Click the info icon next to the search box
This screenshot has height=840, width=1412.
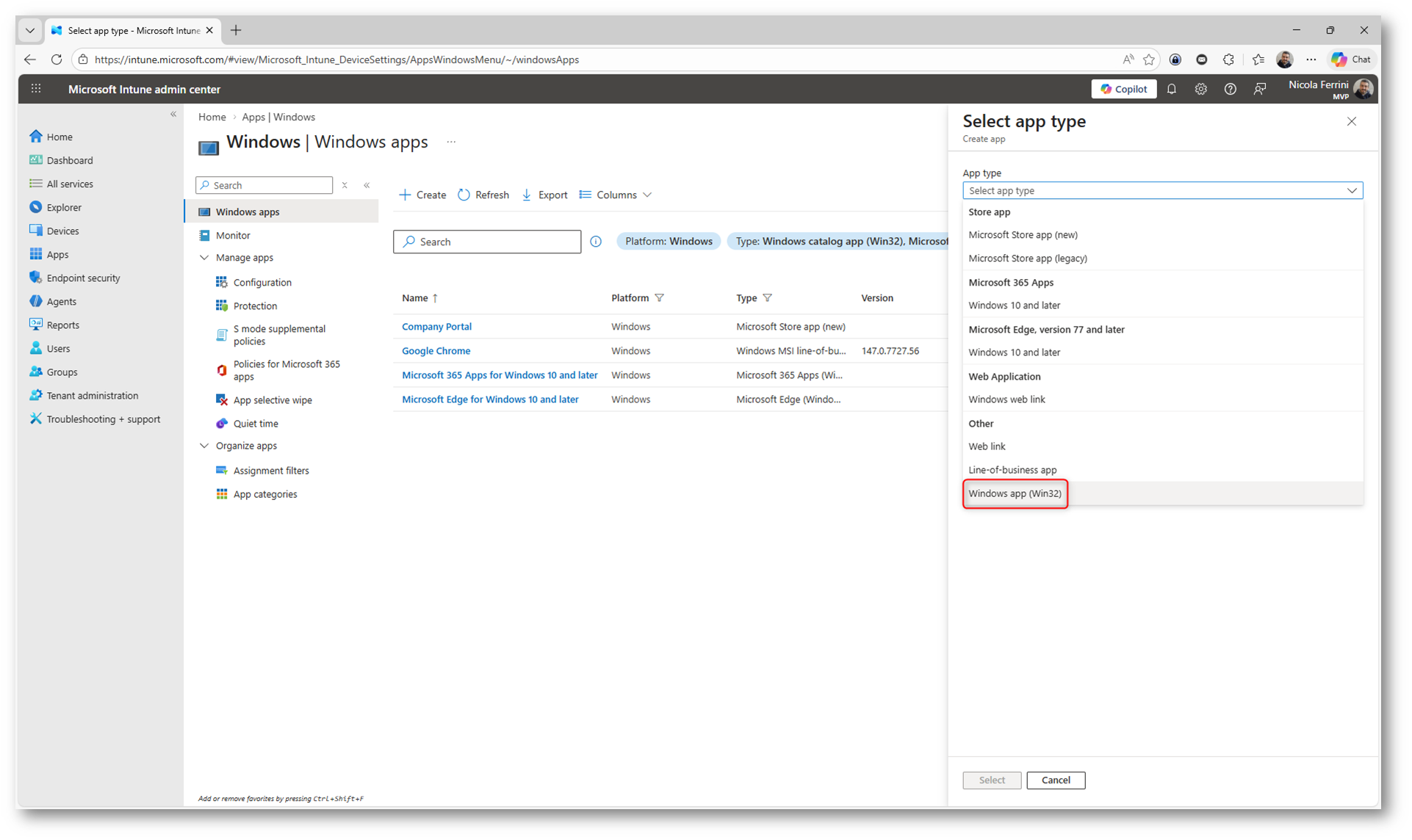(x=596, y=242)
